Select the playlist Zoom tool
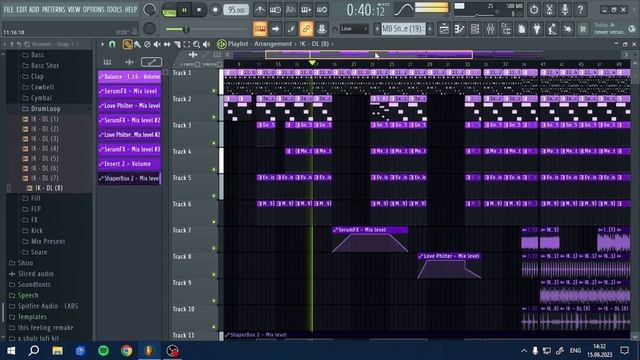 [x=197, y=44]
